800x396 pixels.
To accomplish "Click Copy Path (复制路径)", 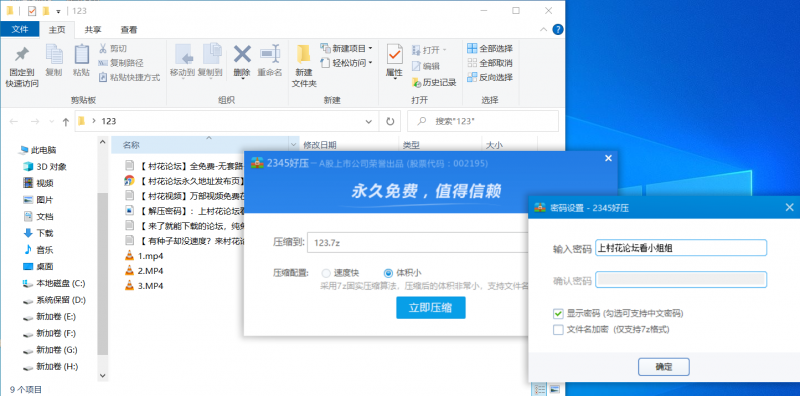I will click(x=120, y=63).
